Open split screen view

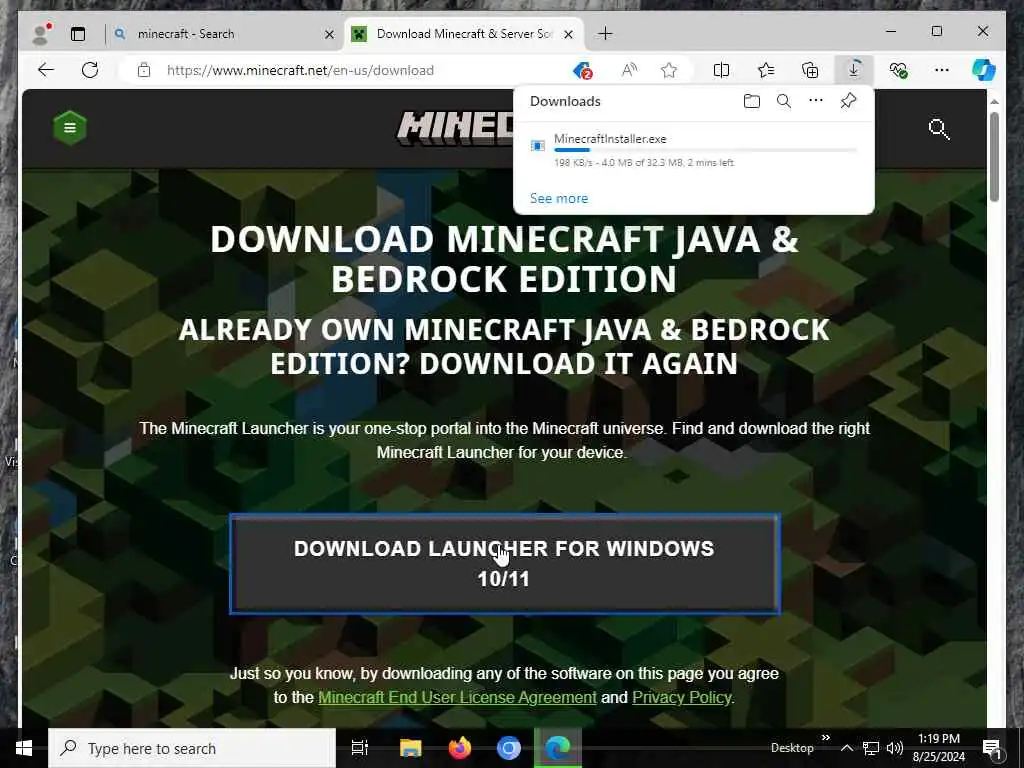pyautogui.click(x=722, y=70)
